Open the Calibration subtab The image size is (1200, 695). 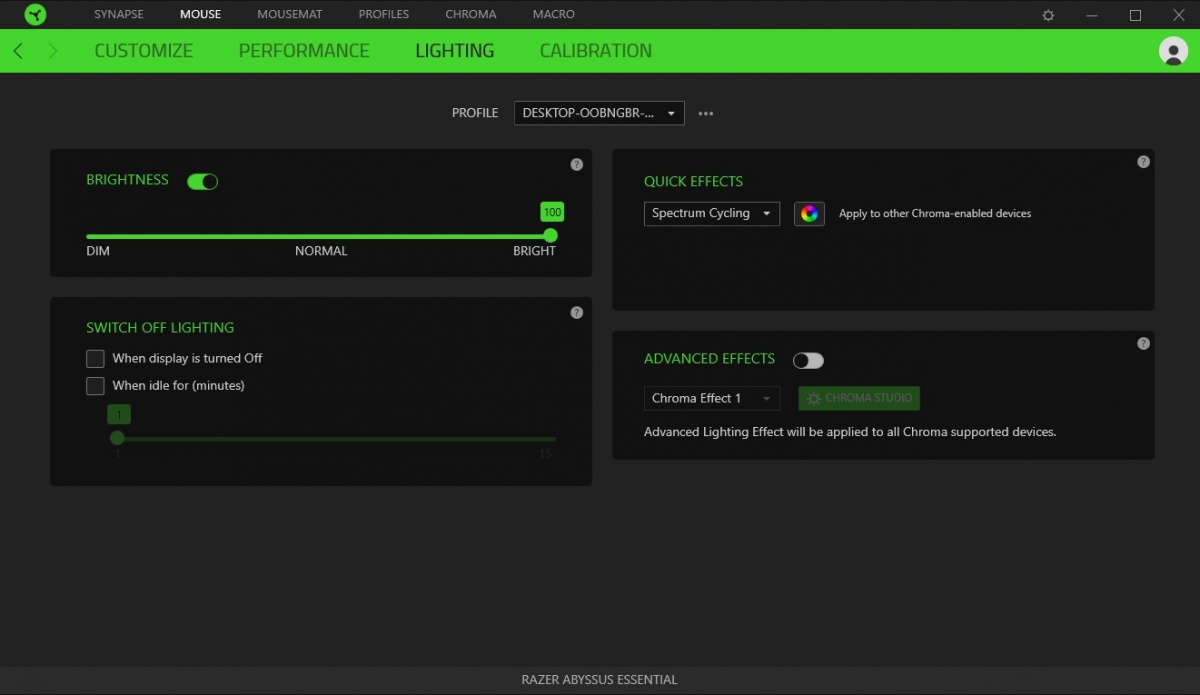click(x=596, y=51)
